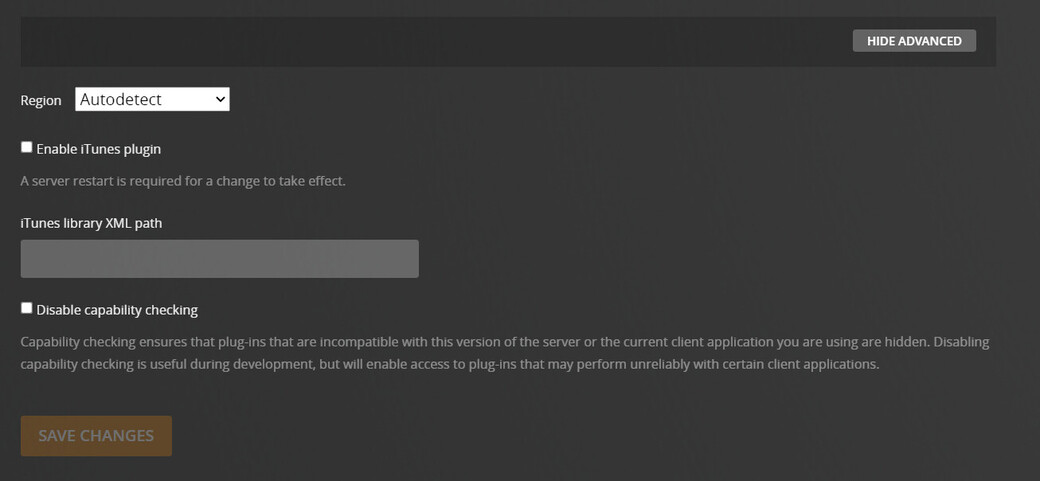Activate the small square beside Enable iTunes plugin
This screenshot has height=481, width=1040.
coord(27,147)
